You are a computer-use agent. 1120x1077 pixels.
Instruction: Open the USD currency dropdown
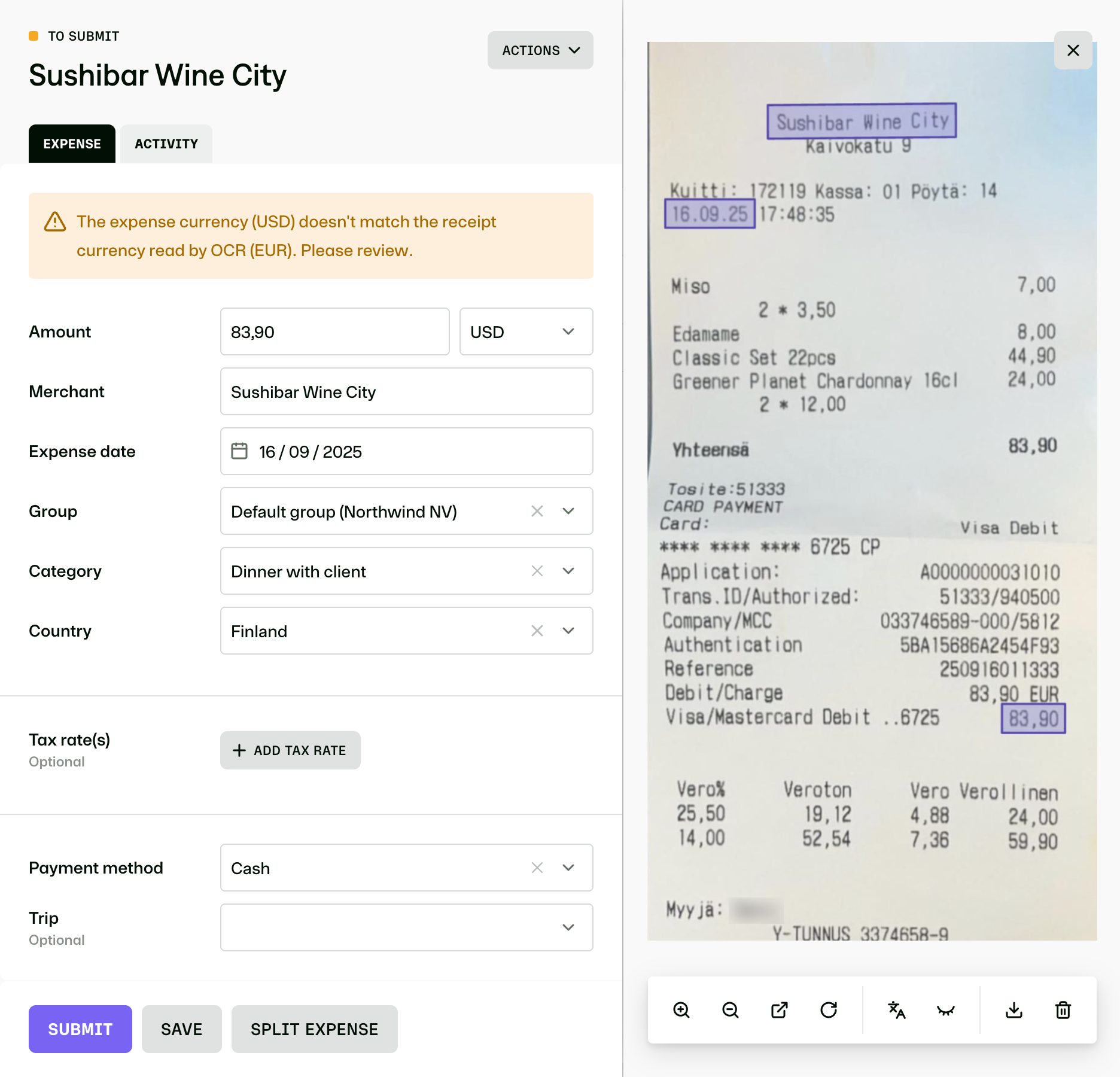point(526,331)
